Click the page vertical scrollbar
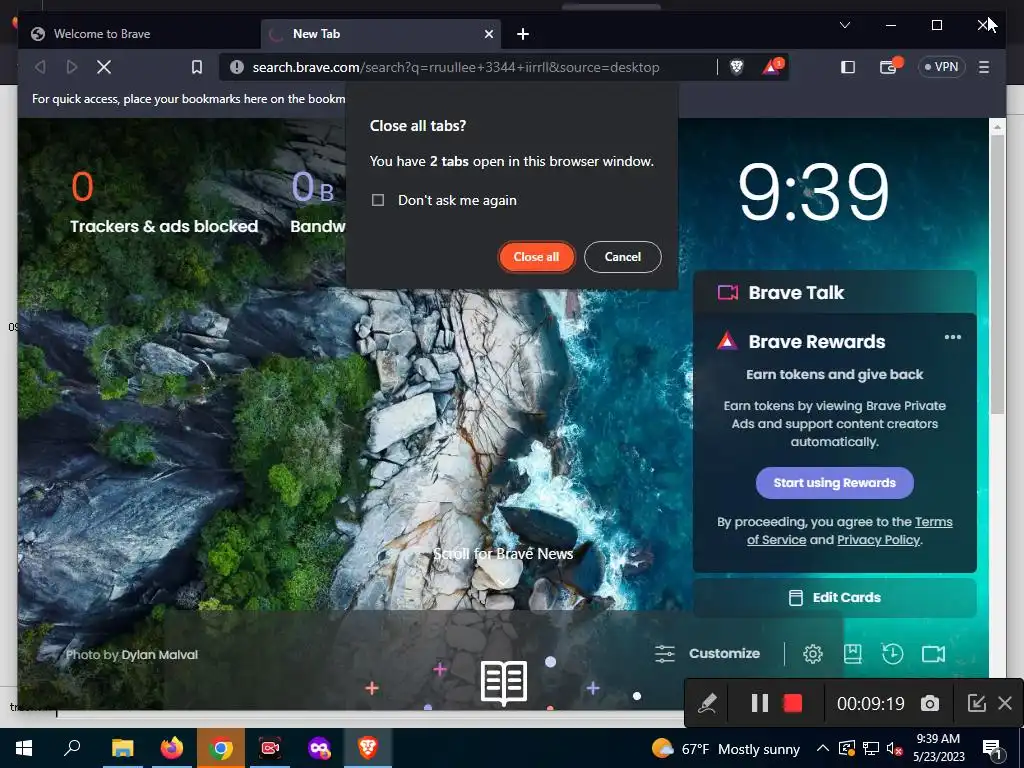Image resolution: width=1024 pixels, height=768 pixels. click(x=997, y=274)
